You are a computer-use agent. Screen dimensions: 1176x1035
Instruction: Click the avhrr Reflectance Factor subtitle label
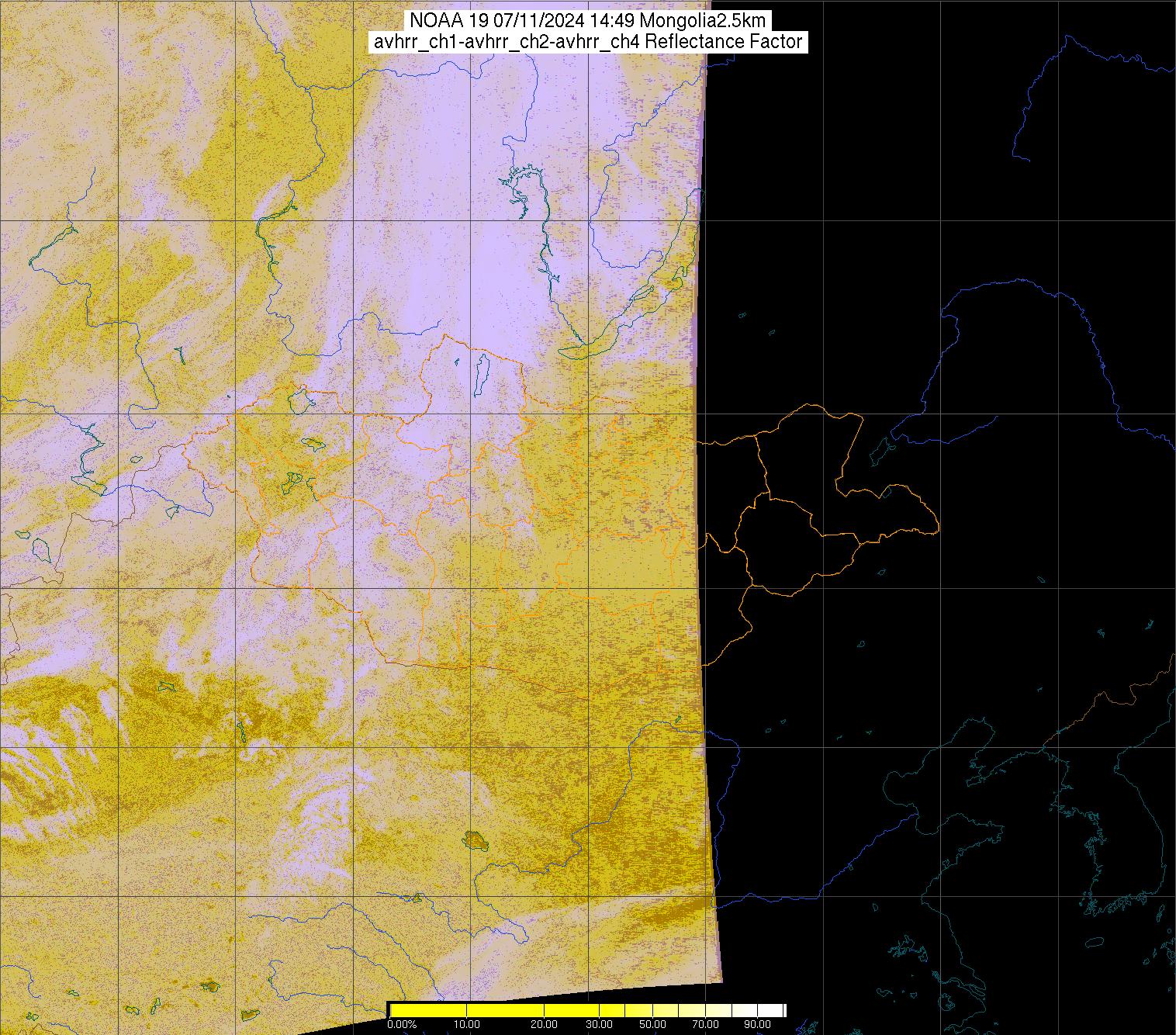coord(587,42)
